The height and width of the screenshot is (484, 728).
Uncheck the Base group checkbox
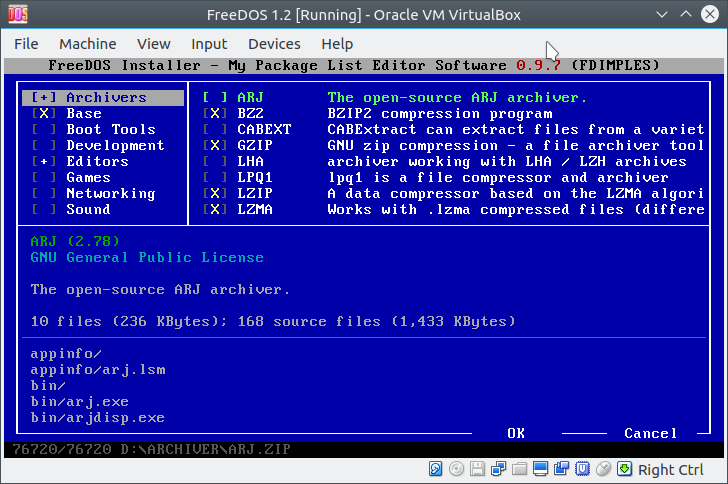click(x=44, y=113)
